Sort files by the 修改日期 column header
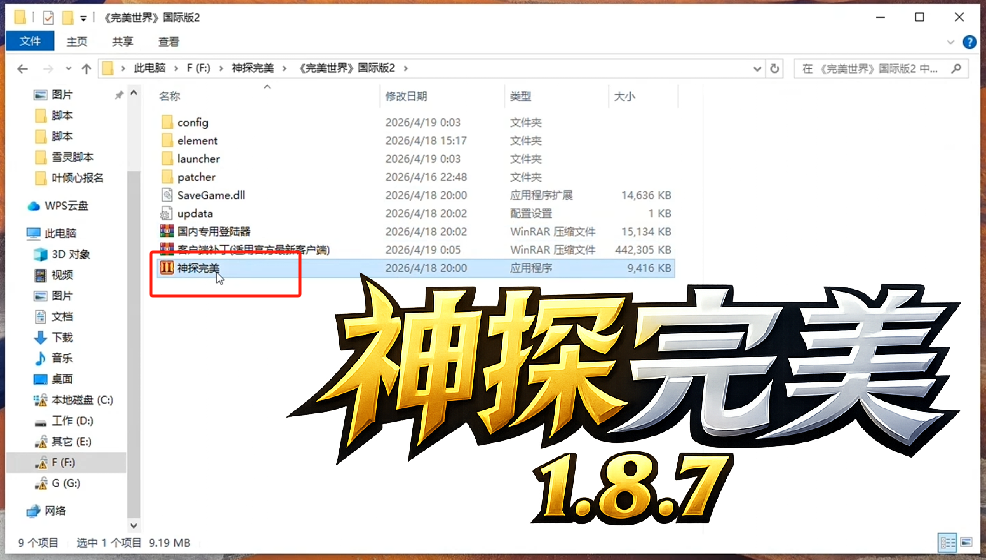Image resolution: width=986 pixels, height=560 pixels. pos(406,96)
